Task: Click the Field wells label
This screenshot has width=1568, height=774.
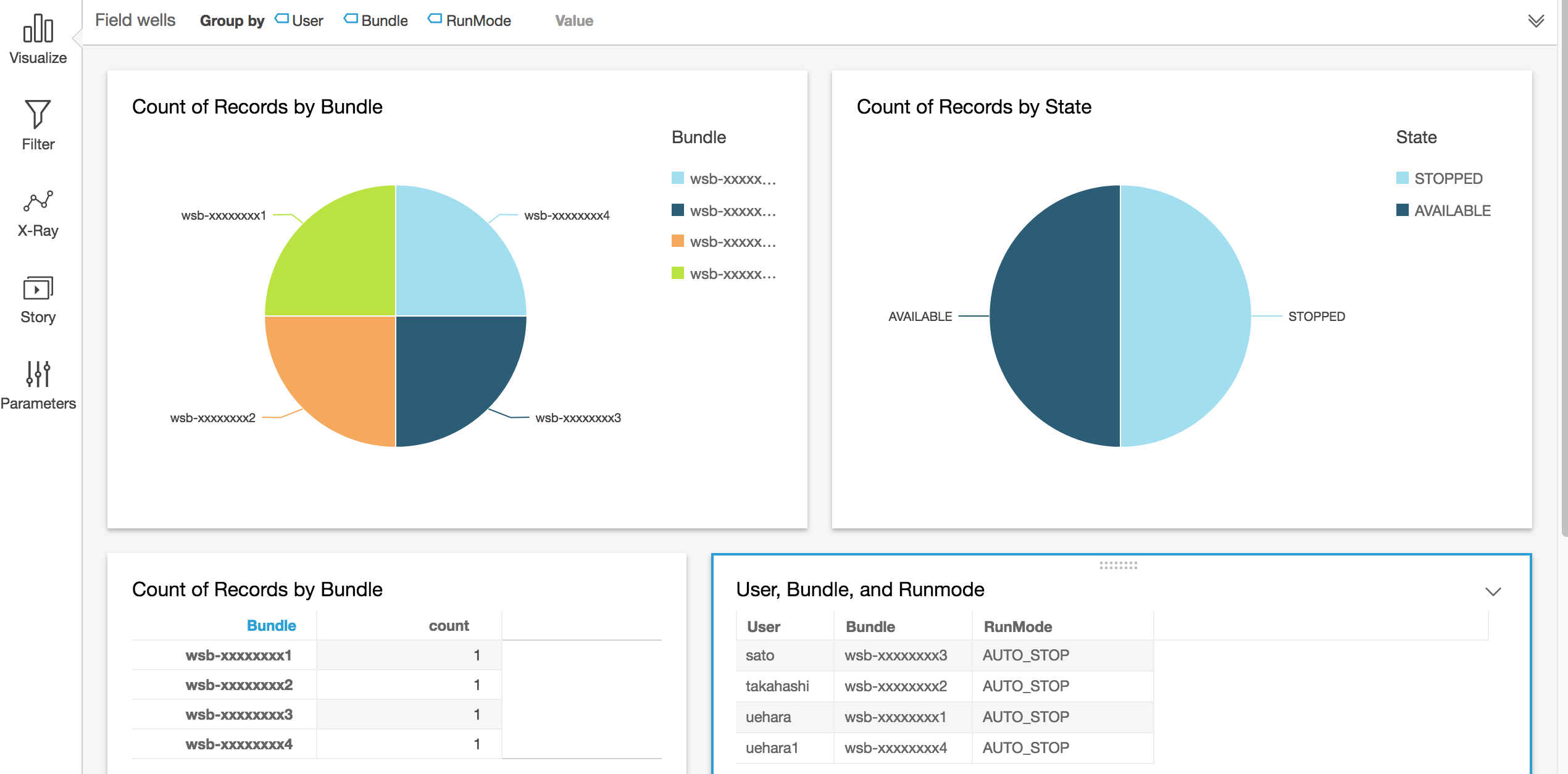Action: pos(135,20)
